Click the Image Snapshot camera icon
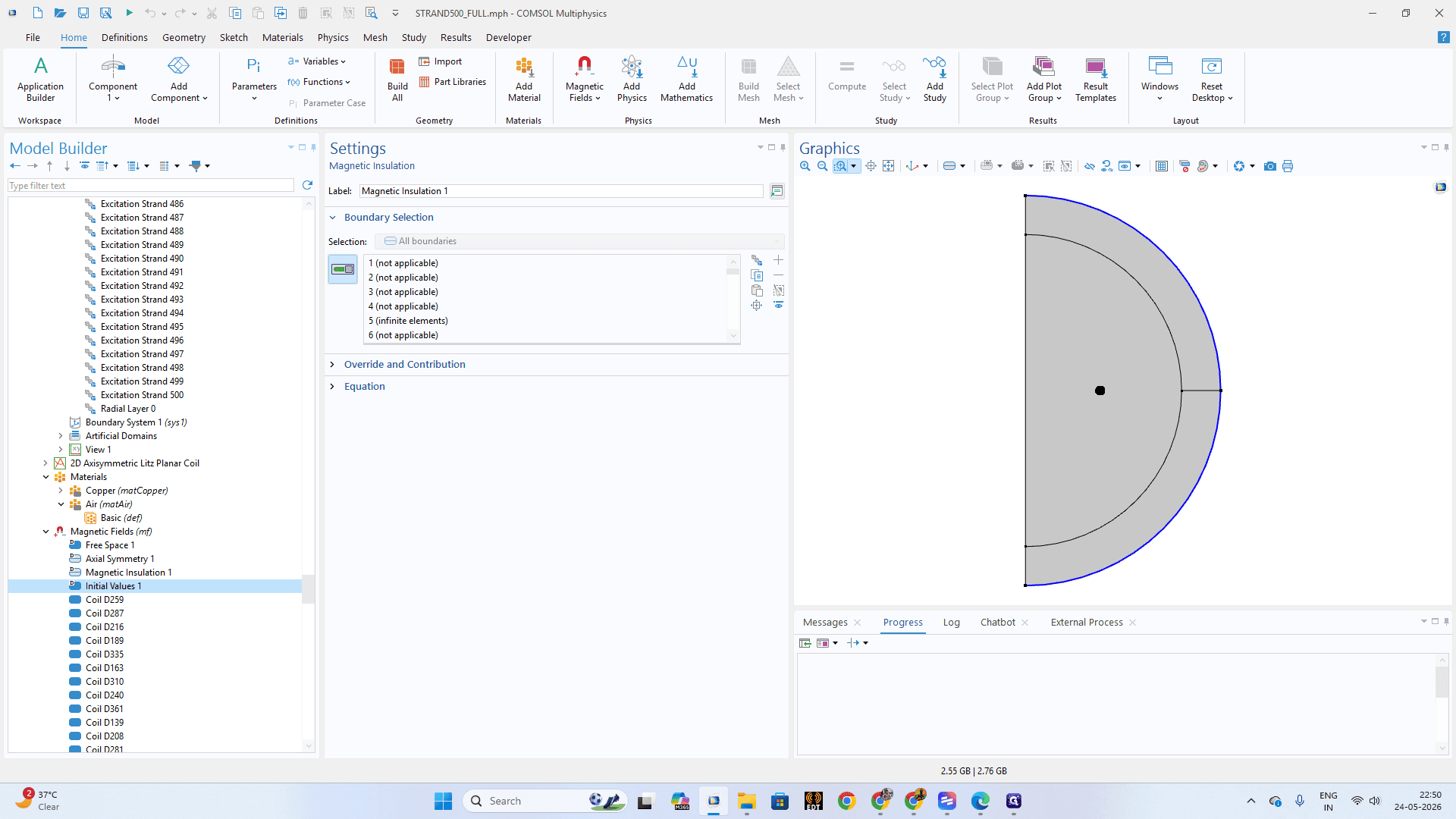Viewport: 1456px width, 819px height. [x=1270, y=166]
